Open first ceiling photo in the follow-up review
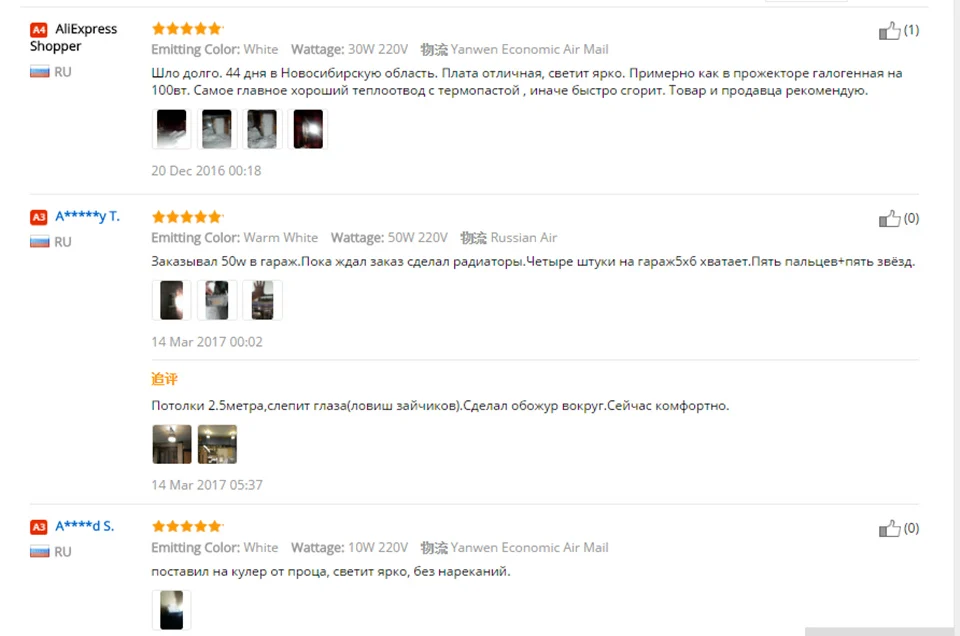Image resolution: width=960 pixels, height=636 pixels. tap(171, 444)
